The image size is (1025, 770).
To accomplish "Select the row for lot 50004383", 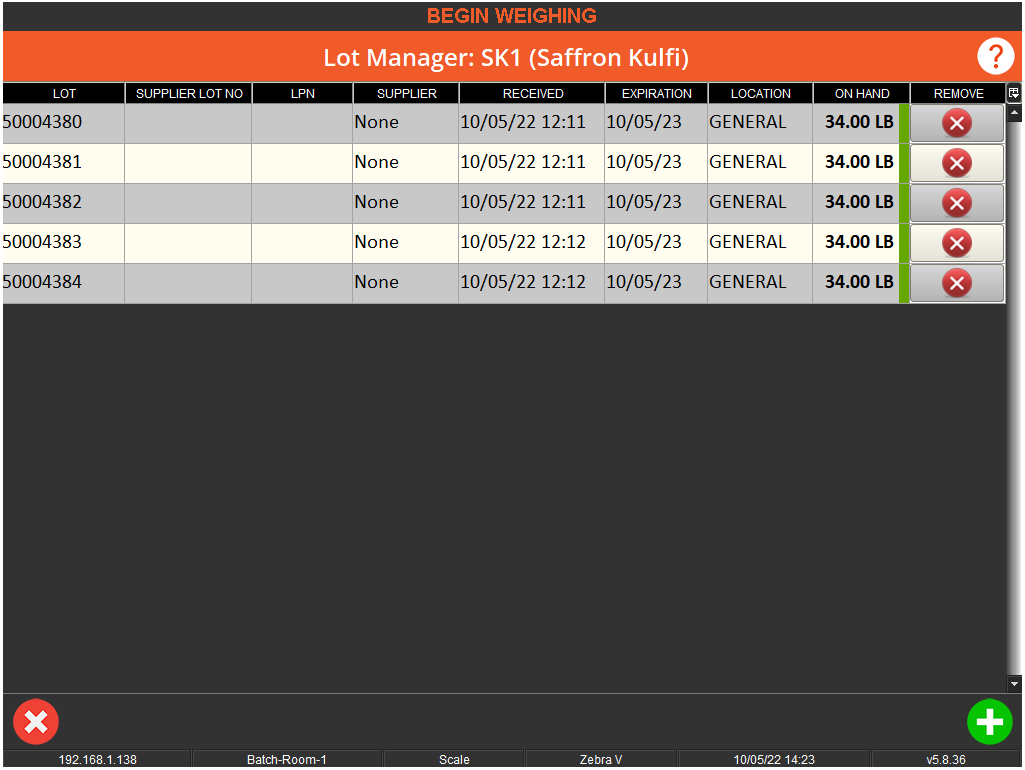I will (300, 242).
